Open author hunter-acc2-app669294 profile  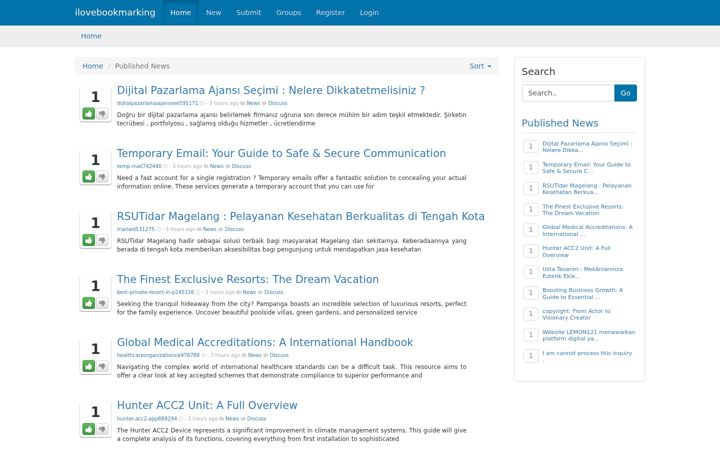click(x=147, y=419)
